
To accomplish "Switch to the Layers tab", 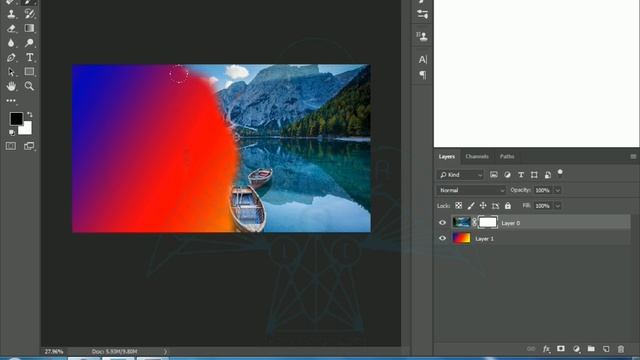I will point(447,156).
